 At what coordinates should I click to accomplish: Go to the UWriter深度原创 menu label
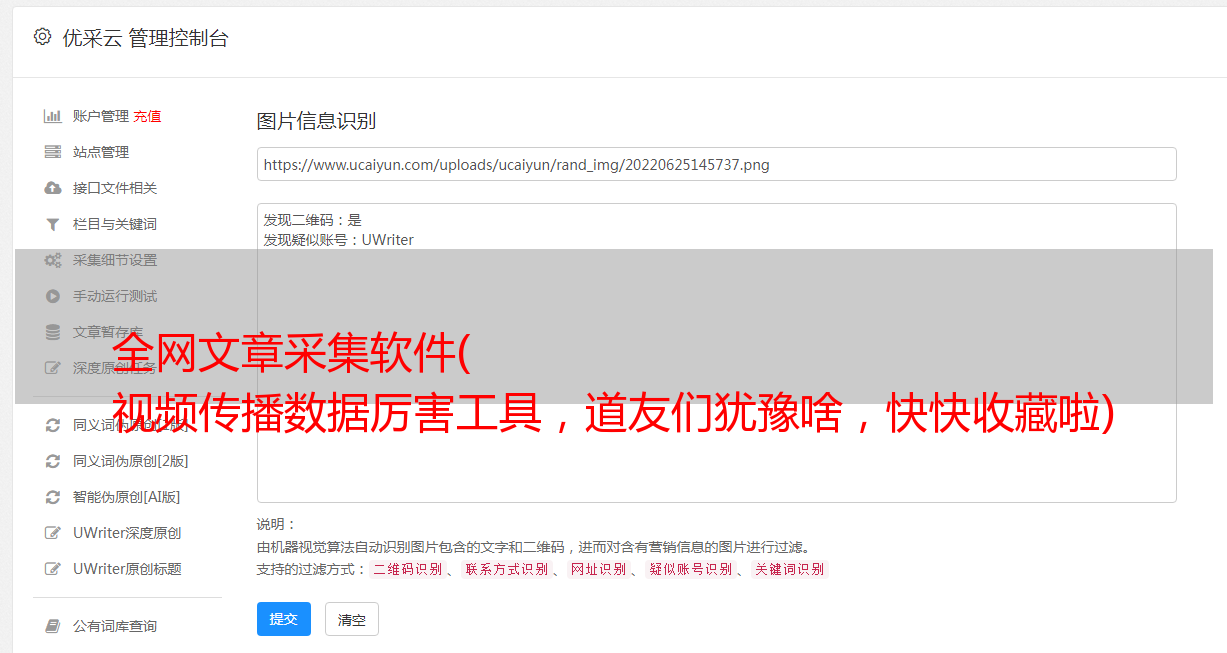pos(127,533)
